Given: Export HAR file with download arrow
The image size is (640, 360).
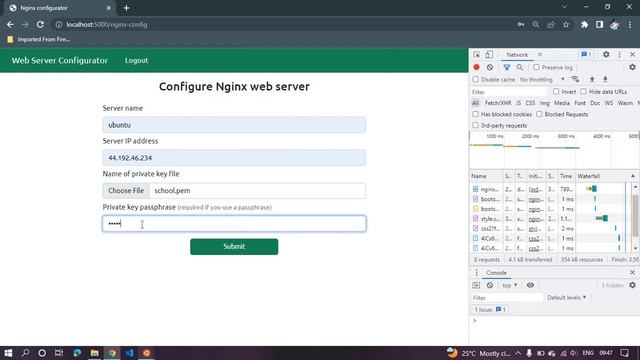Looking at the screenshot, I should click(x=605, y=80).
